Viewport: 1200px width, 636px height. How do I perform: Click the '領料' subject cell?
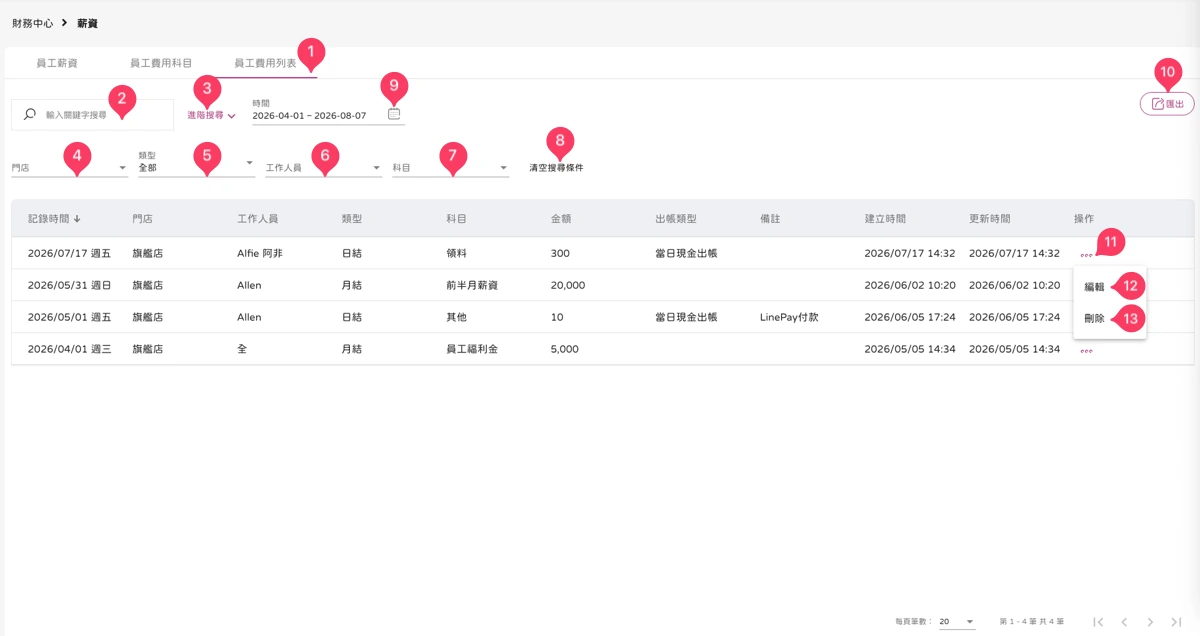(x=456, y=254)
